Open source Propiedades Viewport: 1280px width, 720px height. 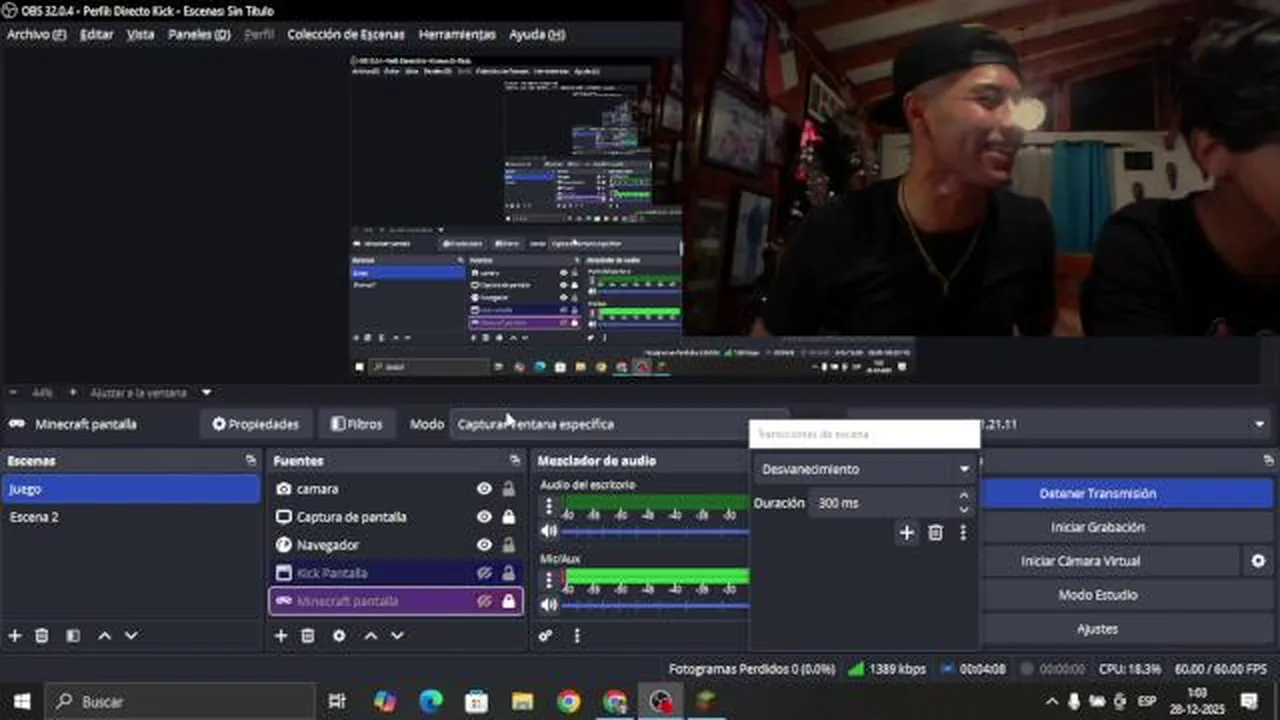click(256, 424)
